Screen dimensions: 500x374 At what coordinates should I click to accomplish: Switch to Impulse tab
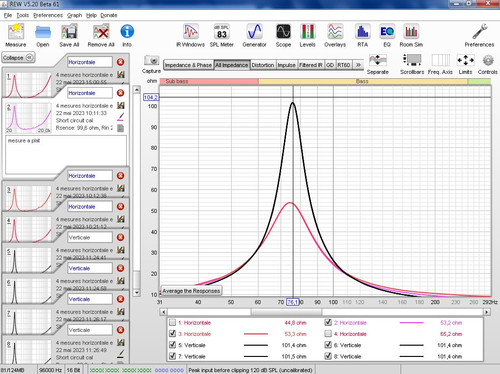pyautogui.click(x=286, y=65)
